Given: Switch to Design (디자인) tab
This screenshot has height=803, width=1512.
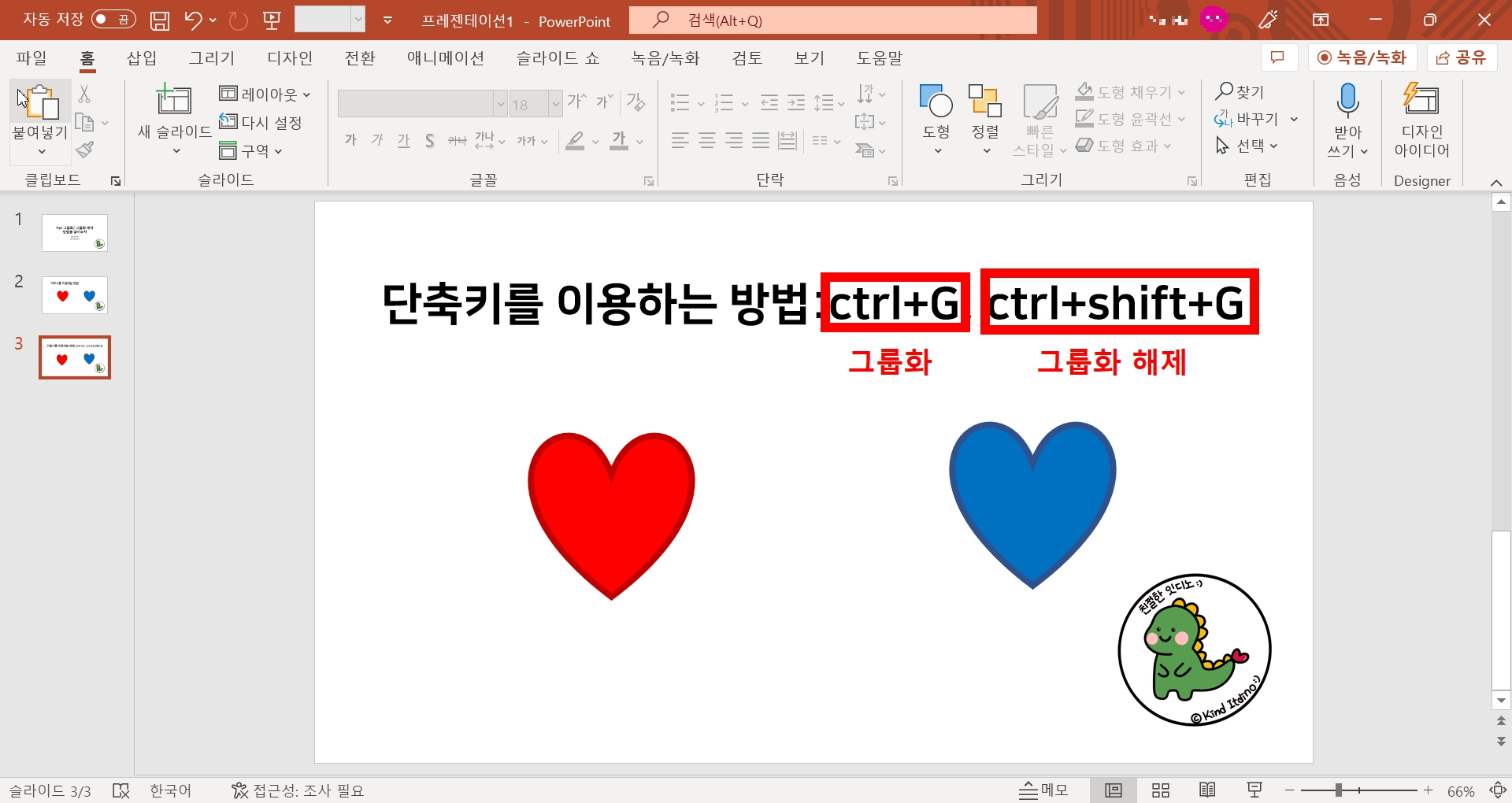Looking at the screenshot, I should [x=290, y=58].
